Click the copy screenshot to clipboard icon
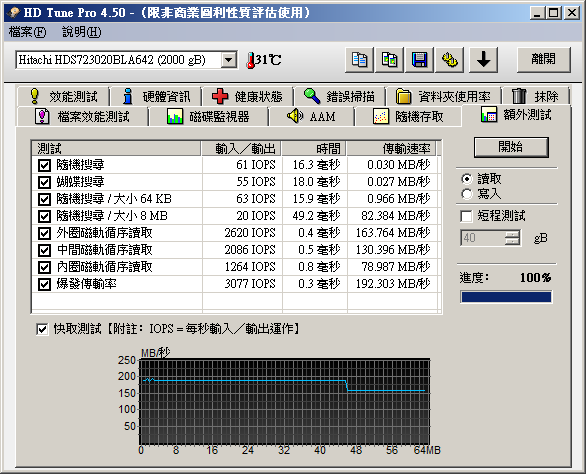 [x=389, y=60]
